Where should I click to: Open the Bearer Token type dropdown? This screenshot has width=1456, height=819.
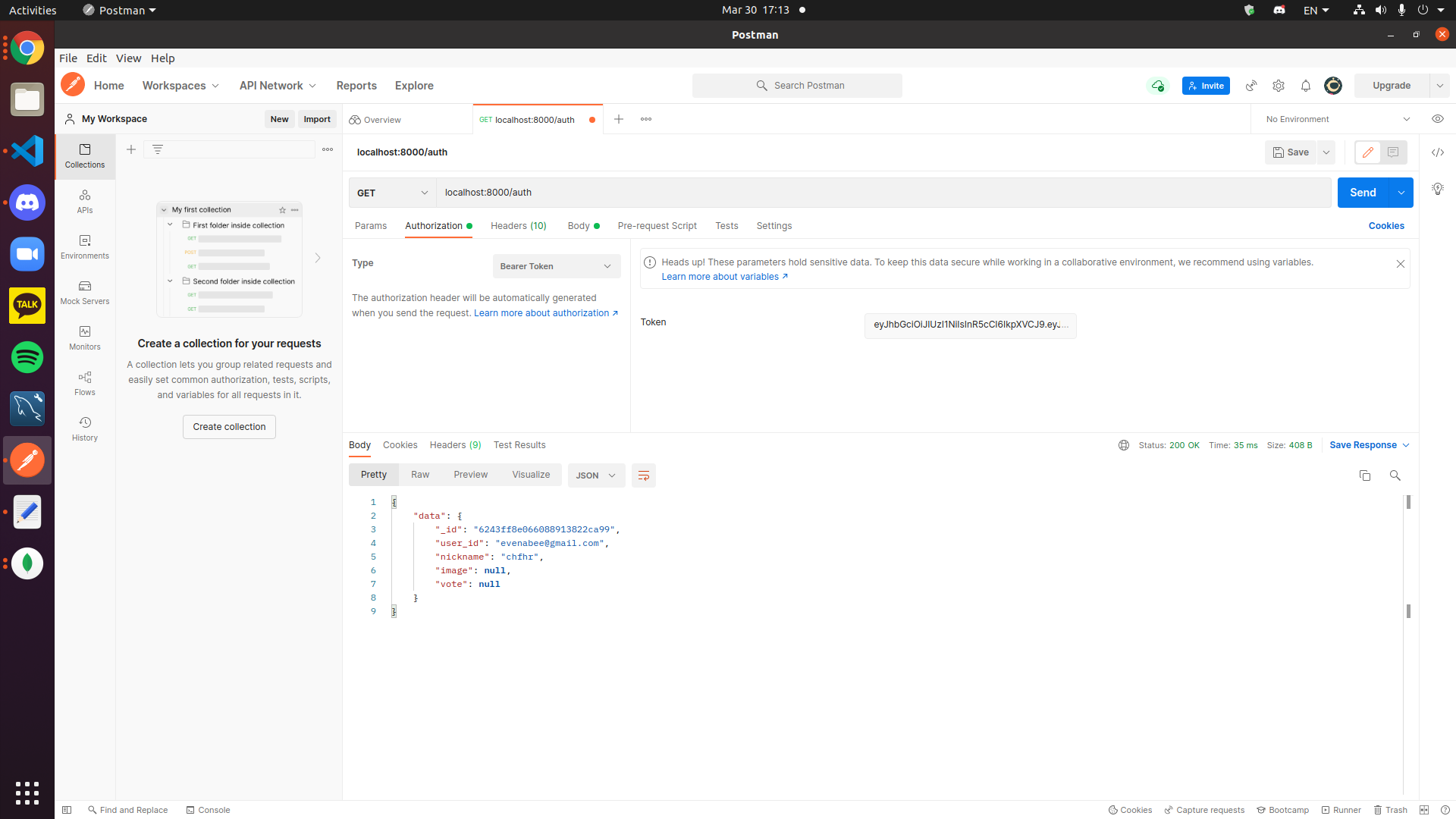coord(557,266)
